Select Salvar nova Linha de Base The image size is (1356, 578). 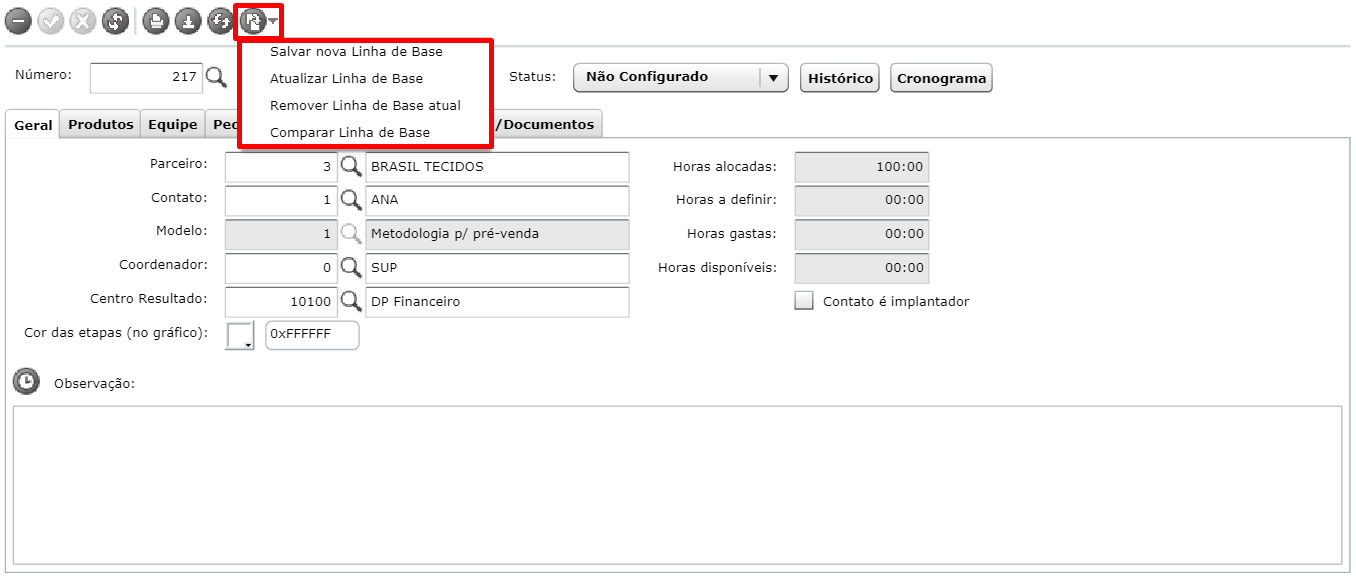pos(356,51)
